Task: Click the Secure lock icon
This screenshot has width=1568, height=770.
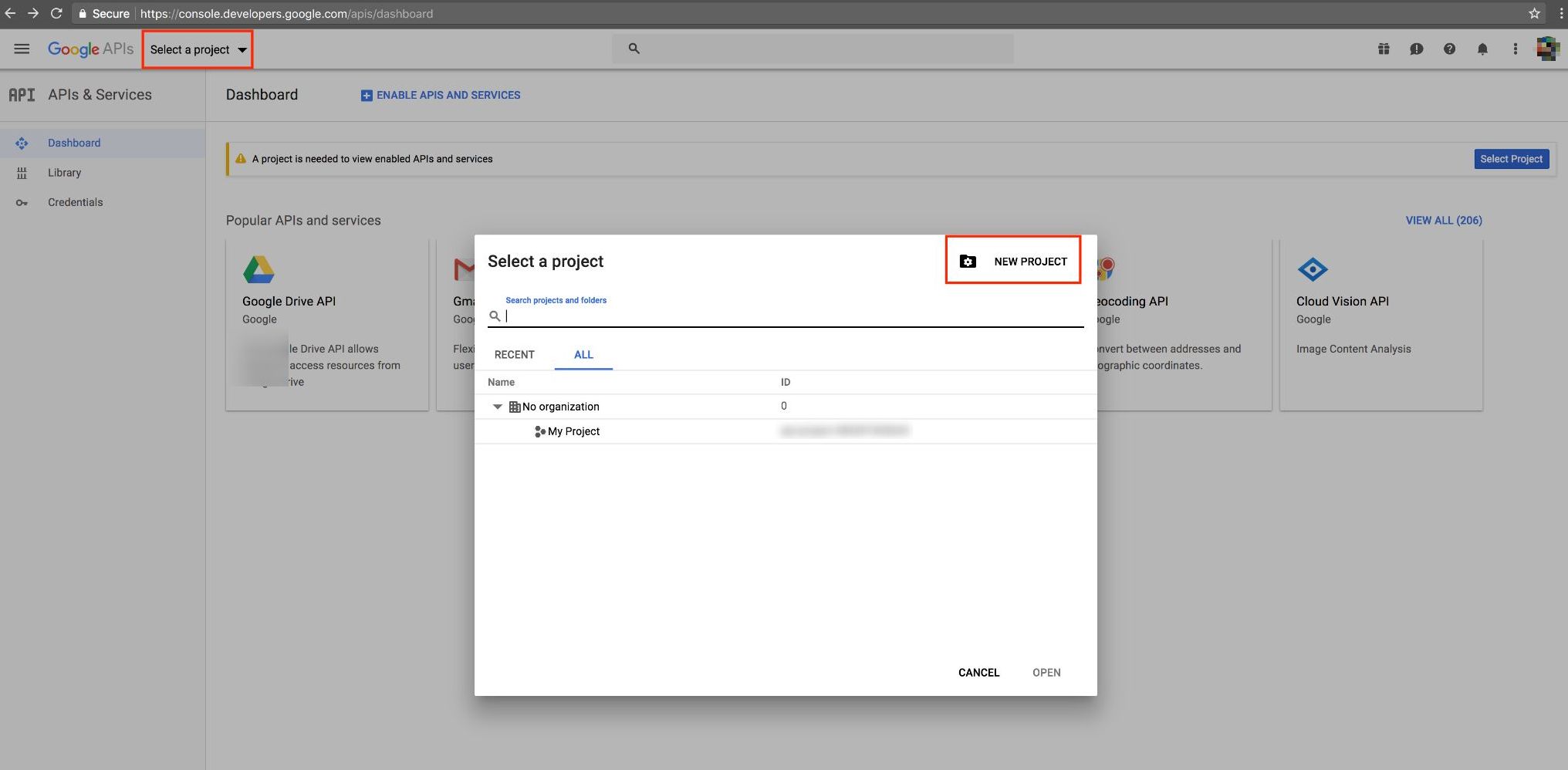Action: [83, 13]
